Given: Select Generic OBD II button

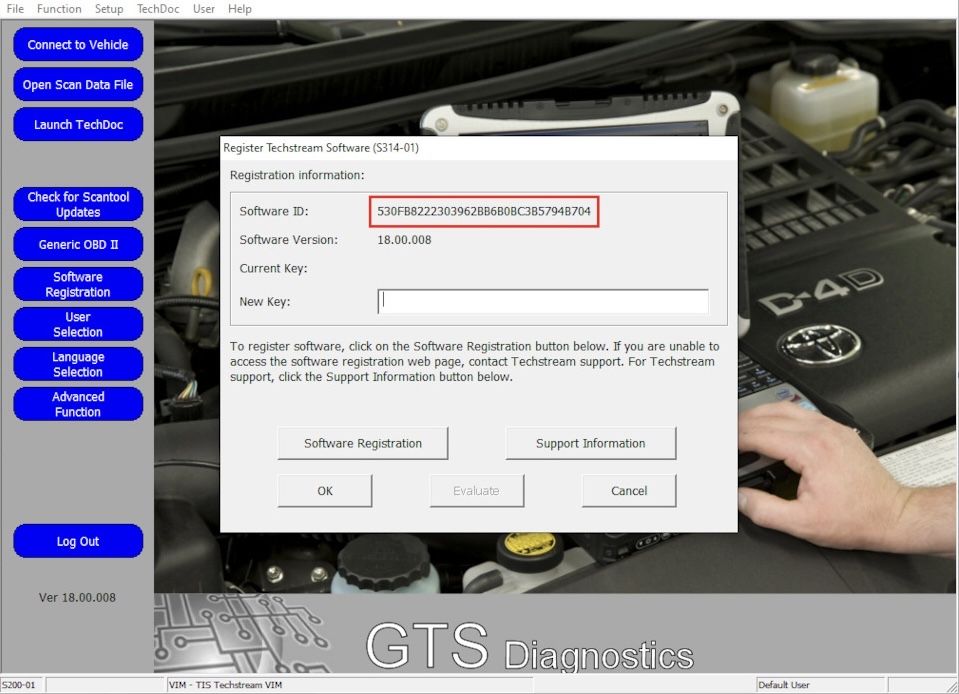Looking at the screenshot, I should pyautogui.click(x=78, y=244).
